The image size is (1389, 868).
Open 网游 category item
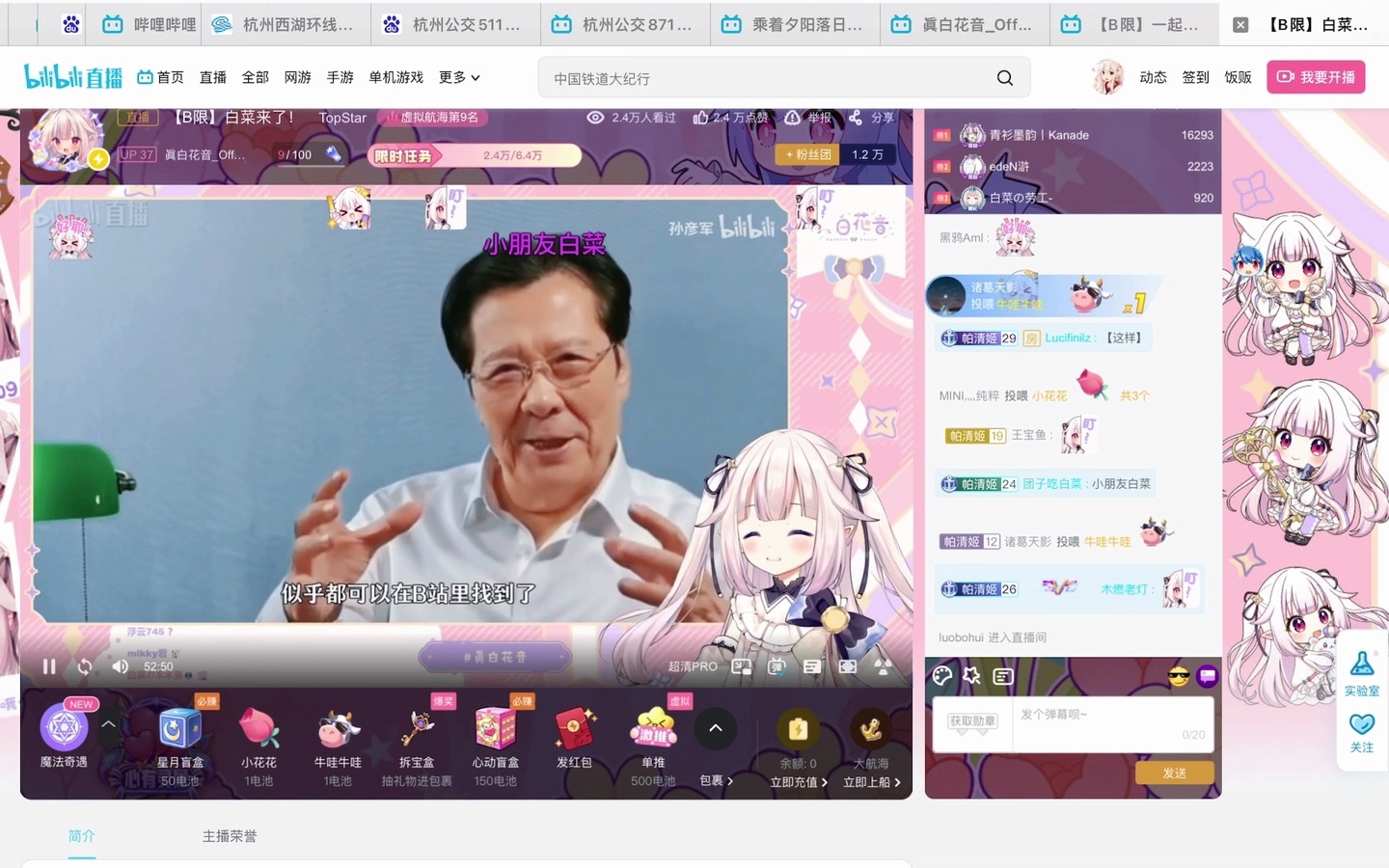click(298, 77)
